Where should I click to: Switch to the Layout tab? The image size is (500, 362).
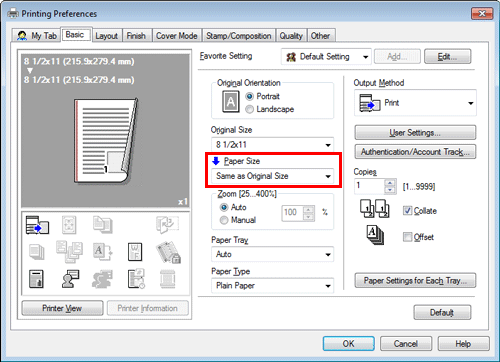coord(107,36)
